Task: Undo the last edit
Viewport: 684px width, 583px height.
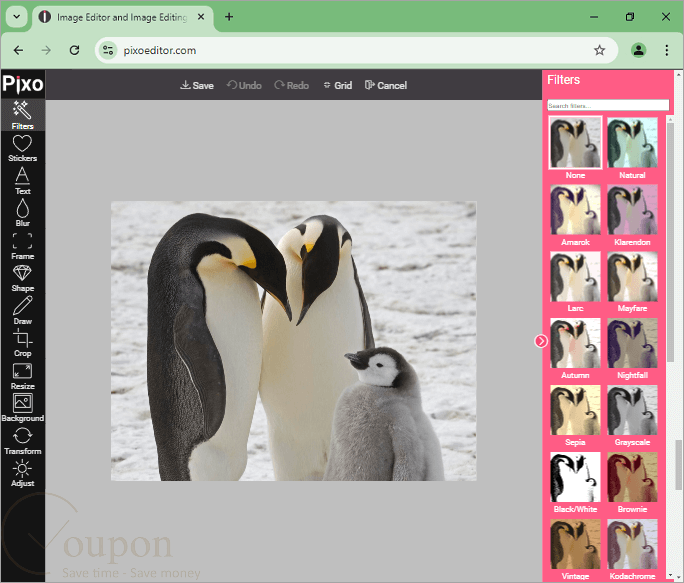Action: point(244,85)
